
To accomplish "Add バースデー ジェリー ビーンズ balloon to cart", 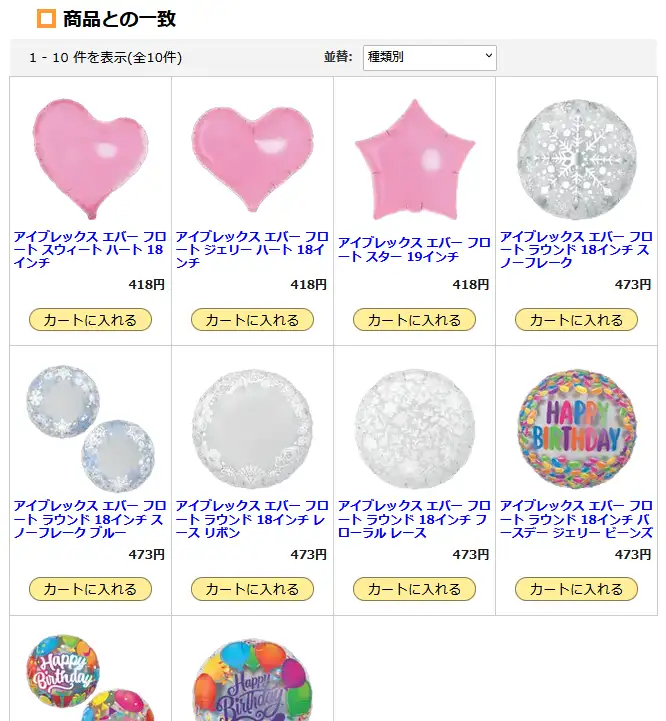I will click(x=576, y=589).
